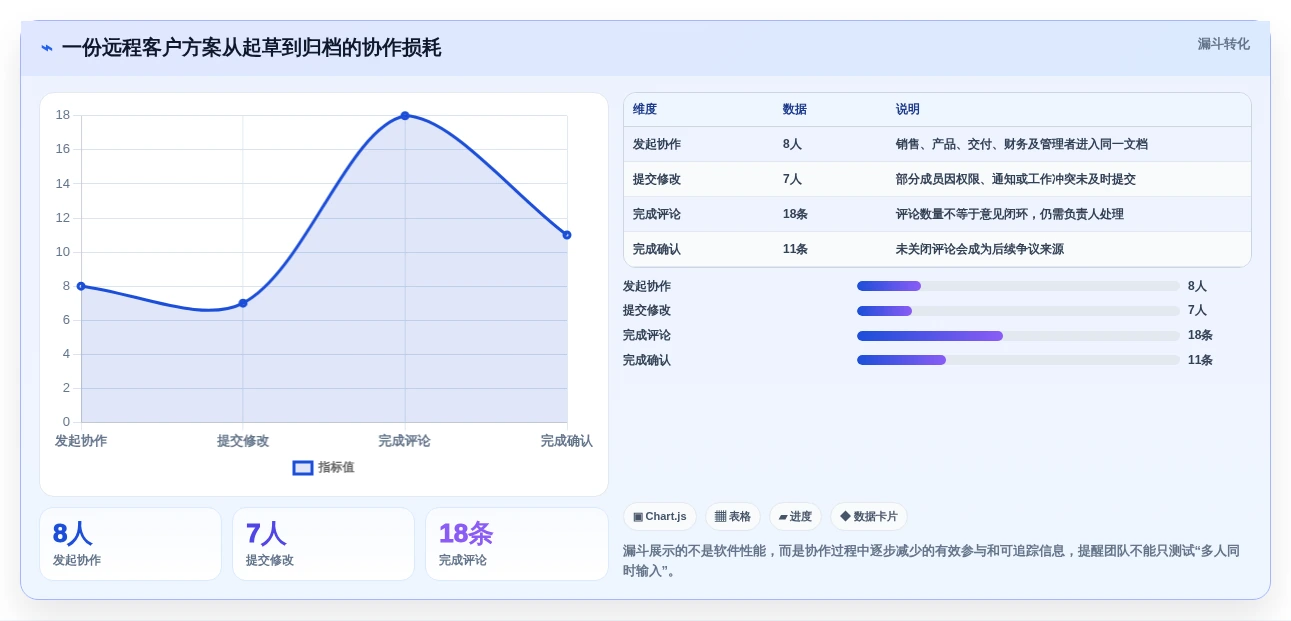Click the 进度 tag chip
Viewport: 1291px width, 621px height.
coord(795,517)
